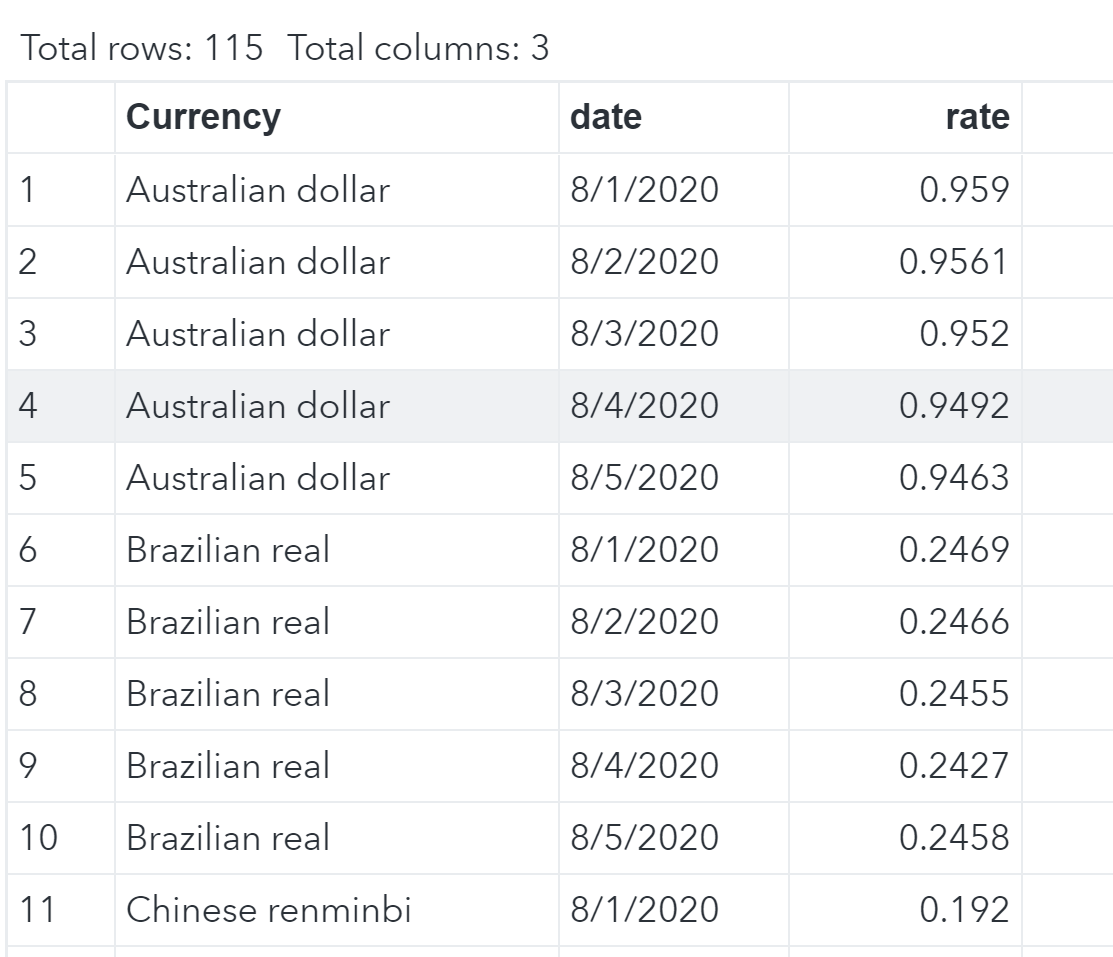Select row number 1

point(28,190)
